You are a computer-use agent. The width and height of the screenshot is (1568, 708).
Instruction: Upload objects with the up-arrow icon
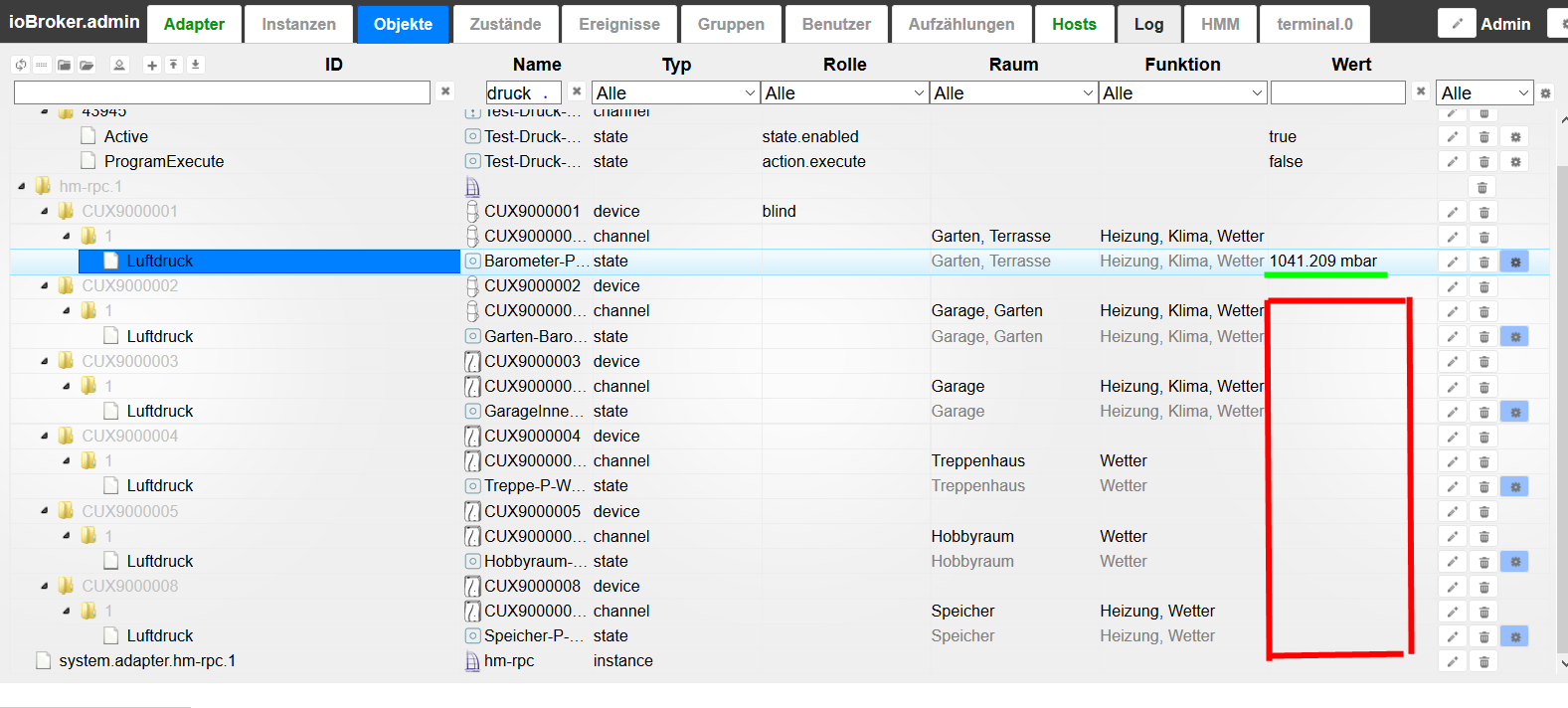click(x=173, y=65)
